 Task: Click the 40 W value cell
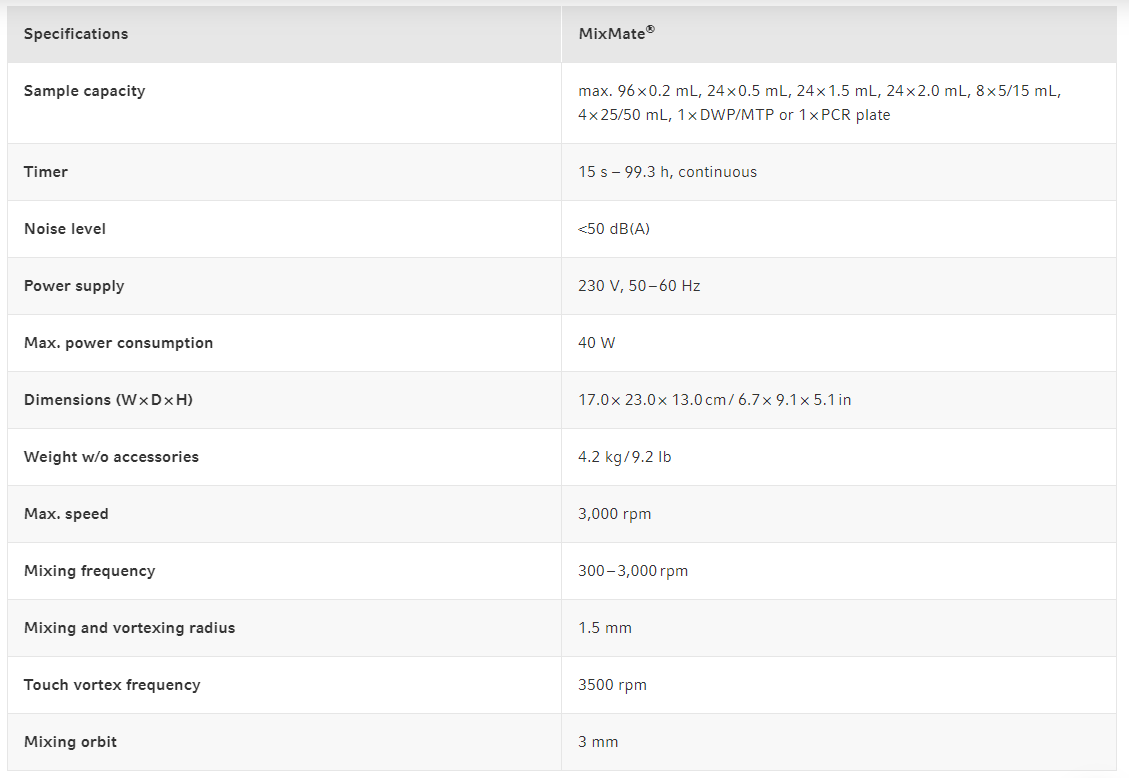[597, 343]
